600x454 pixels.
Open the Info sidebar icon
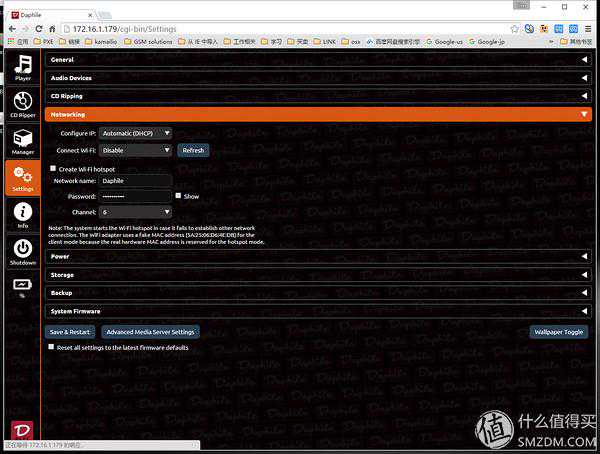point(22,215)
